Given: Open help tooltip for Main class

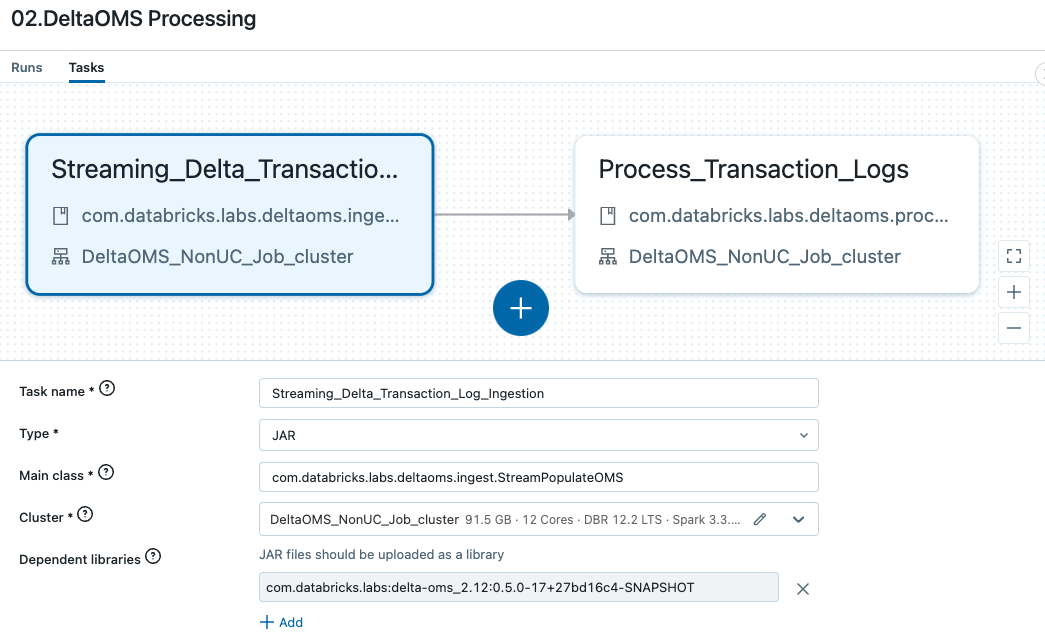Looking at the screenshot, I should 106,473.
